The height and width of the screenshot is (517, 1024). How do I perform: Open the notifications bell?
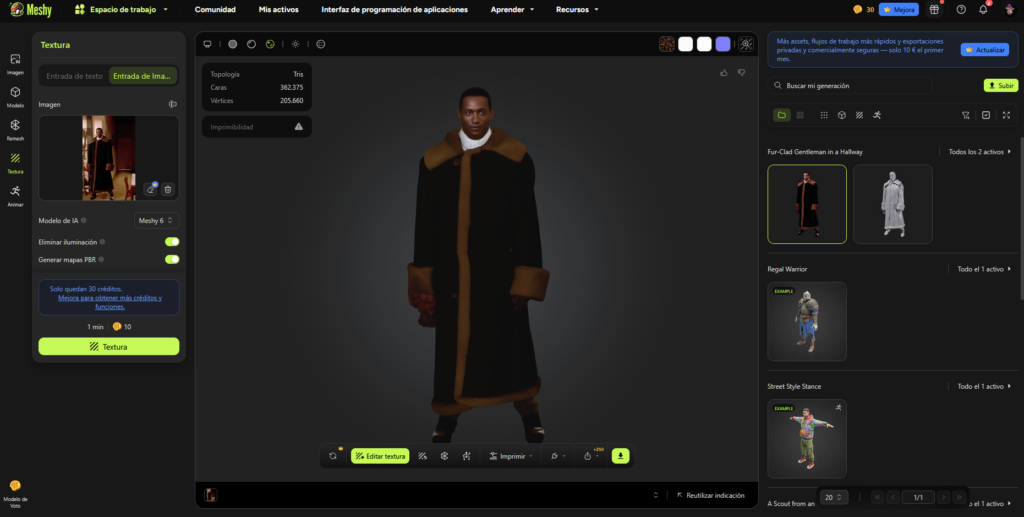983,9
